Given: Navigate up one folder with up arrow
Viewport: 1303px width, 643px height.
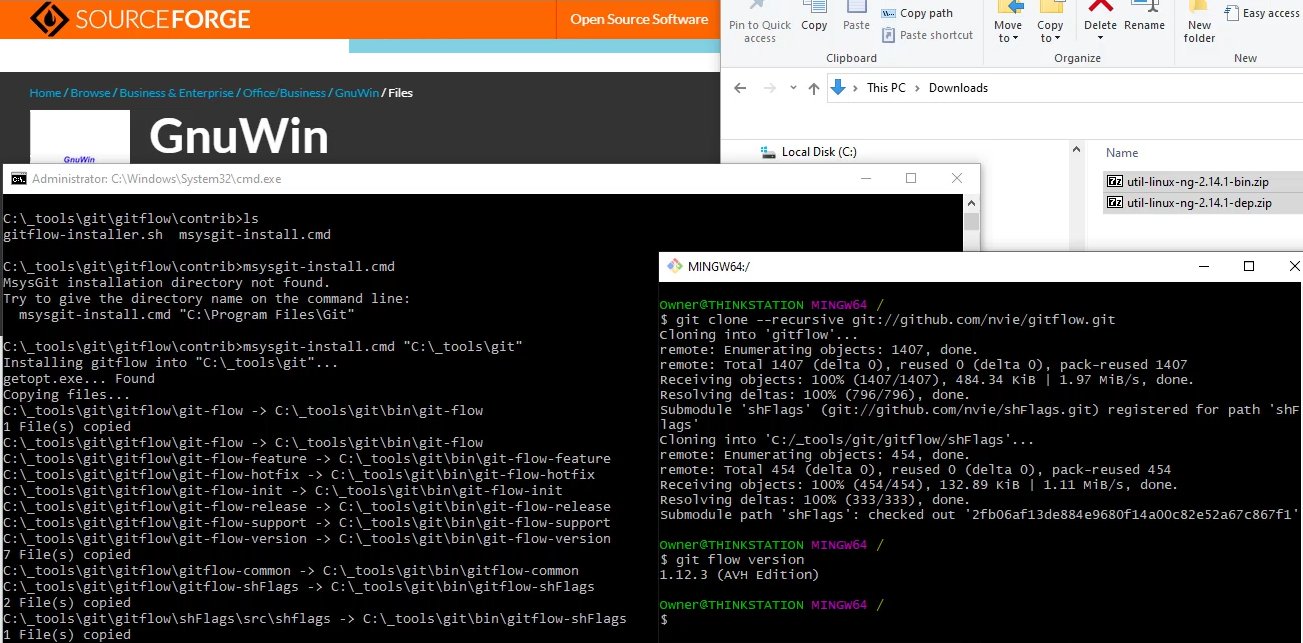Looking at the screenshot, I should 813,88.
